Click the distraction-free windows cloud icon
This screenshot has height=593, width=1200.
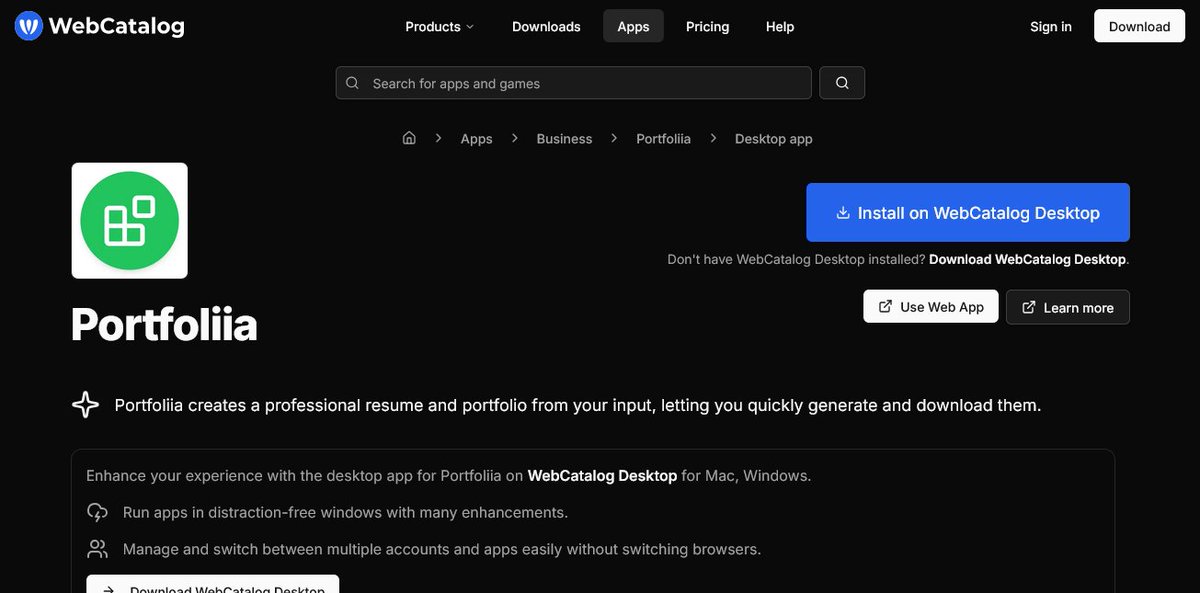tap(96, 511)
